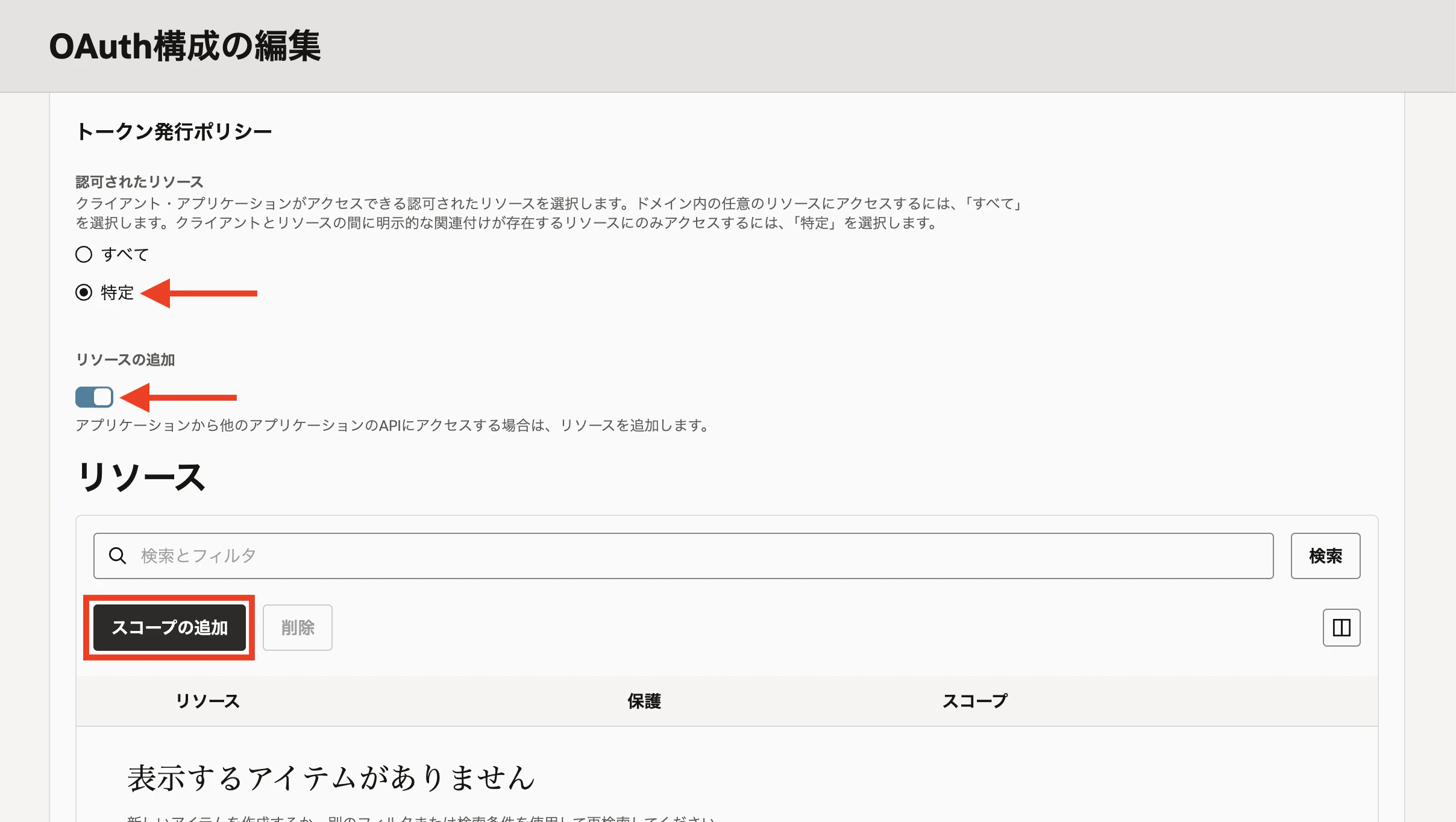Click the リソース column header
1456x822 pixels.
click(x=207, y=701)
